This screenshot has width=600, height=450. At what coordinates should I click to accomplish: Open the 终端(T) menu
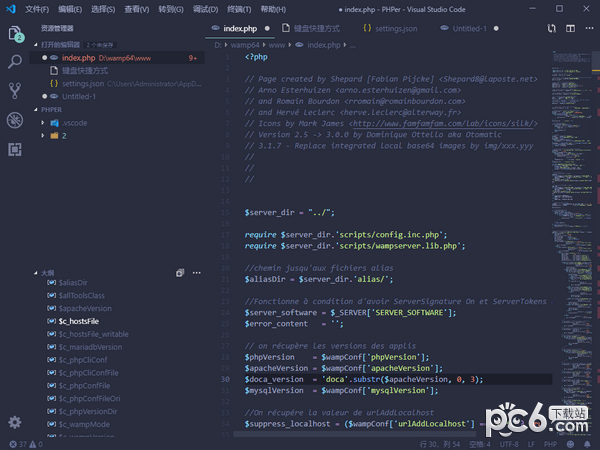pyautogui.click(x=239, y=9)
